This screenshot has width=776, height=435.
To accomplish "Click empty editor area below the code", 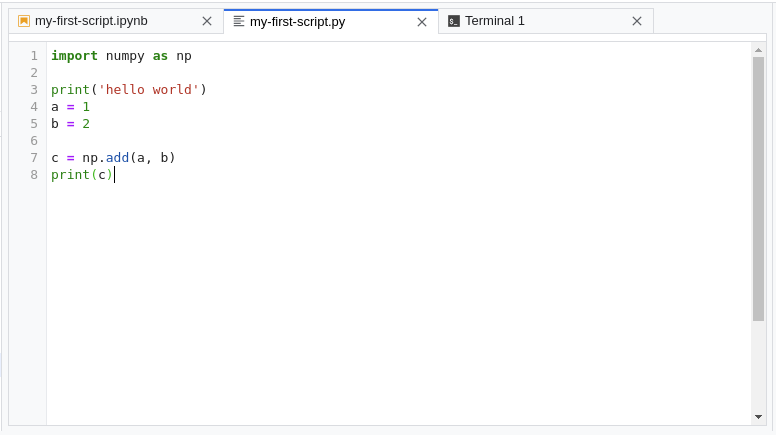I will (x=380, y=300).
